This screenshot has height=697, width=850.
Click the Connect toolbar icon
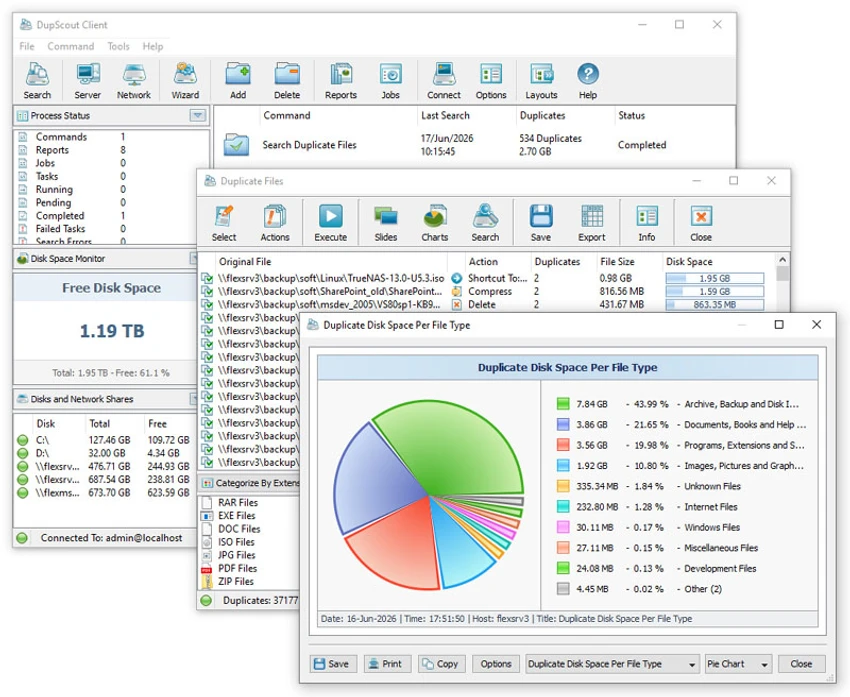[x=444, y=81]
